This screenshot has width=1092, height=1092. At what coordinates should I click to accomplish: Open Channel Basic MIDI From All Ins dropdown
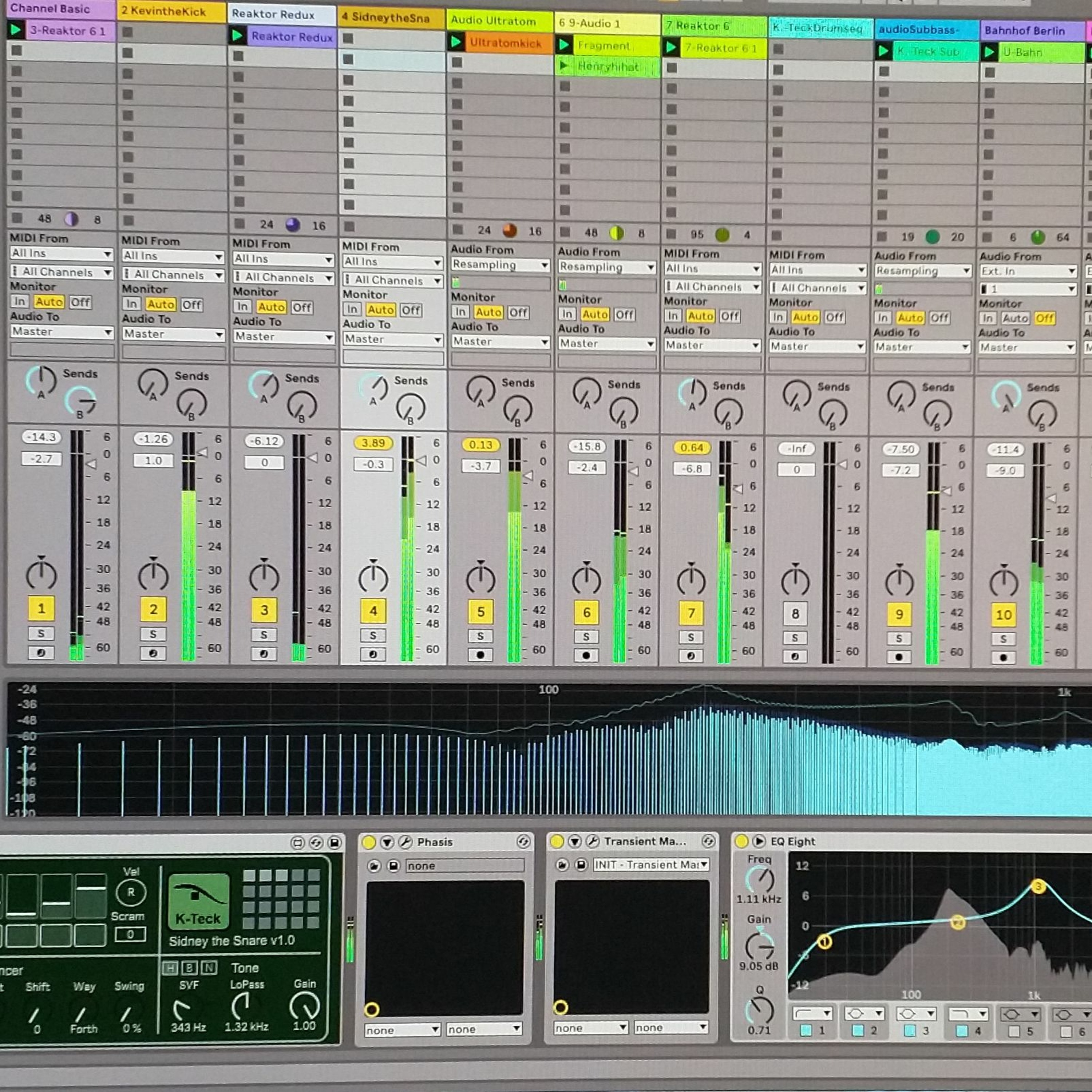point(62,254)
